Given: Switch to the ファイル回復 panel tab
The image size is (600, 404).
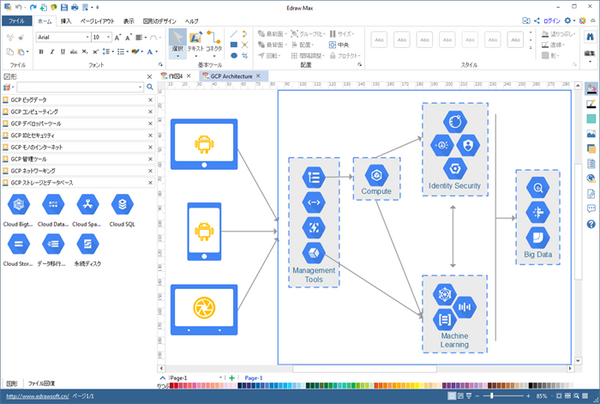Looking at the screenshot, I should click(41, 383).
